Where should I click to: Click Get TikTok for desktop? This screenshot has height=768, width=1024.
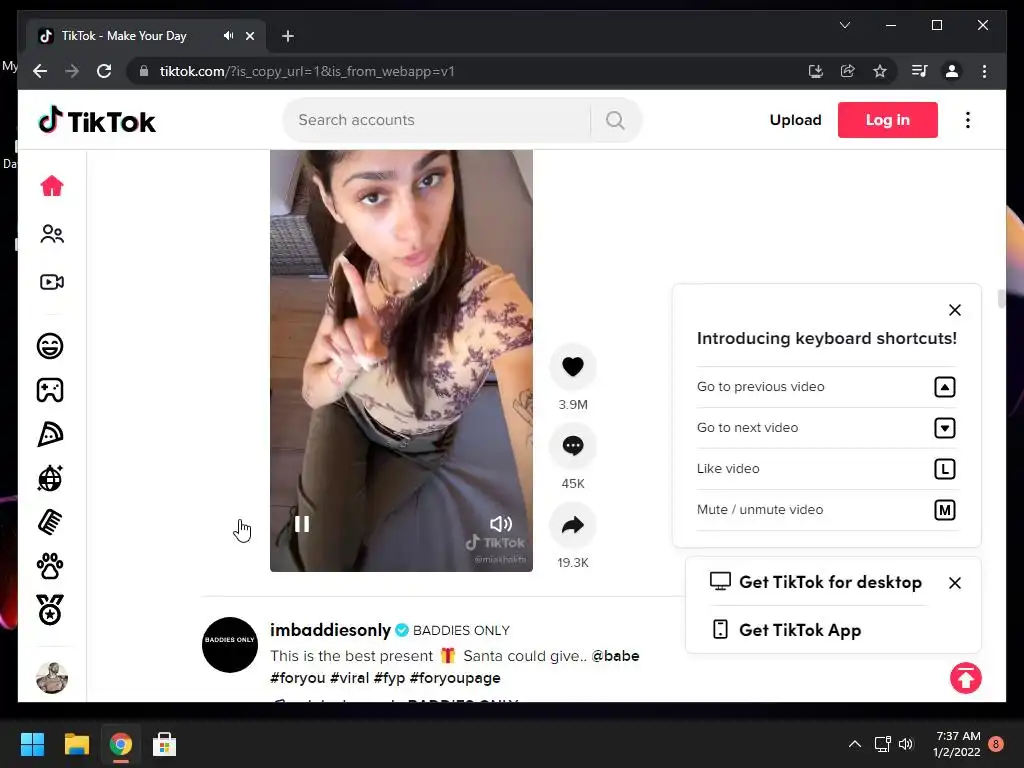(x=816, y=582)
